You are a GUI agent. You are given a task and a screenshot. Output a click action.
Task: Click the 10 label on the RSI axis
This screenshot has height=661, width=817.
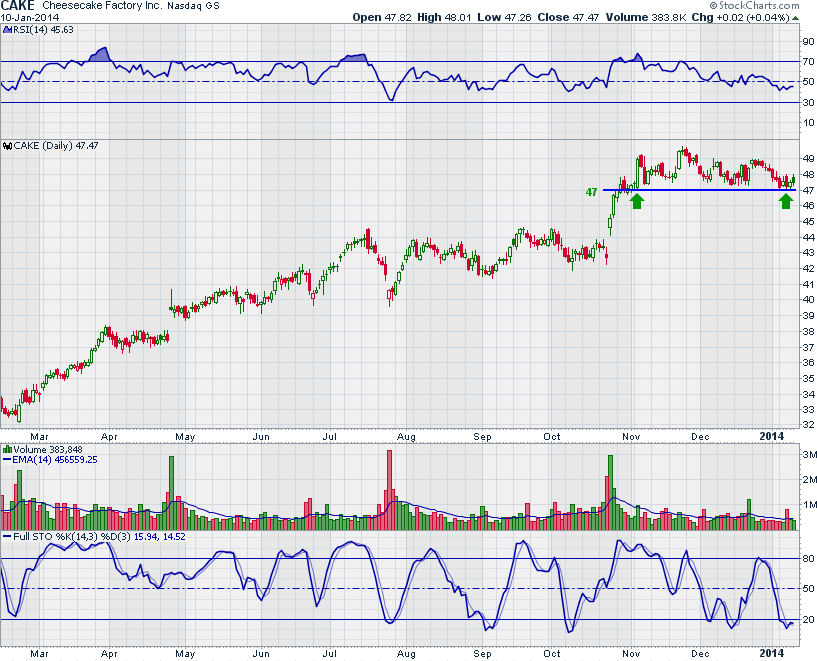(x=808, y=123)
